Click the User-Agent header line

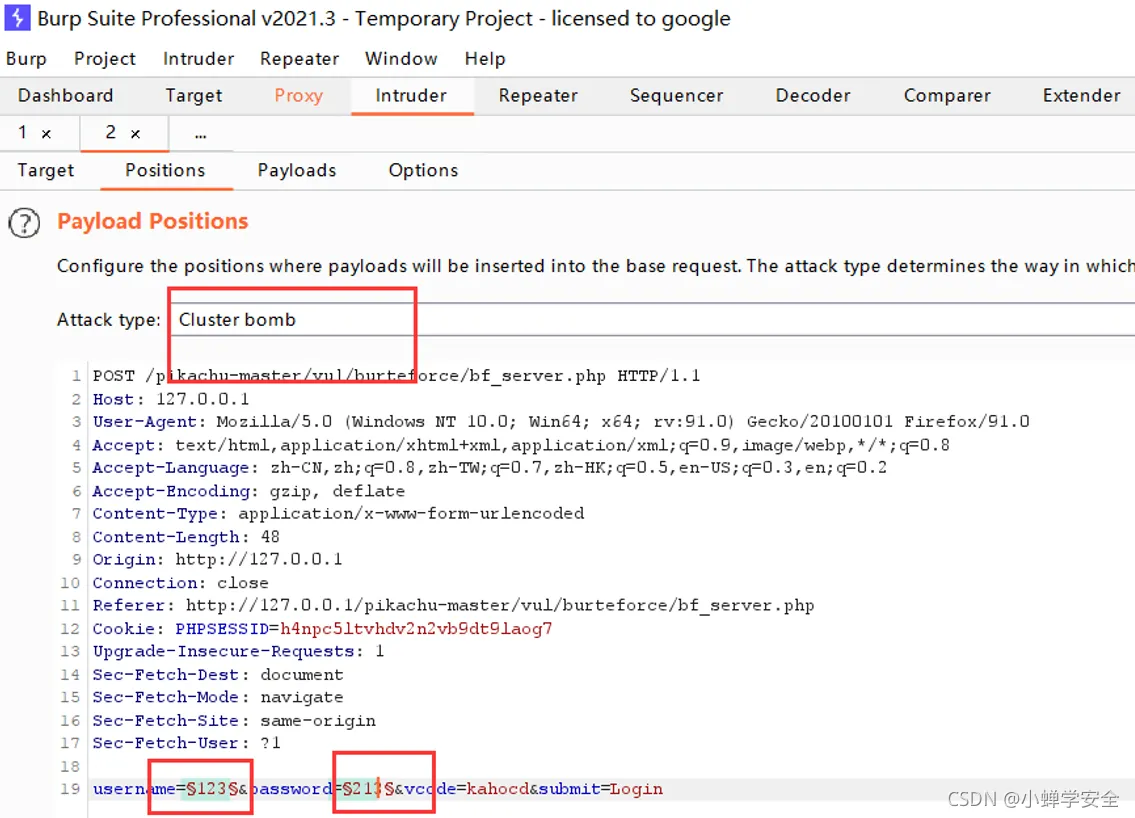click(x=561, y=421)
